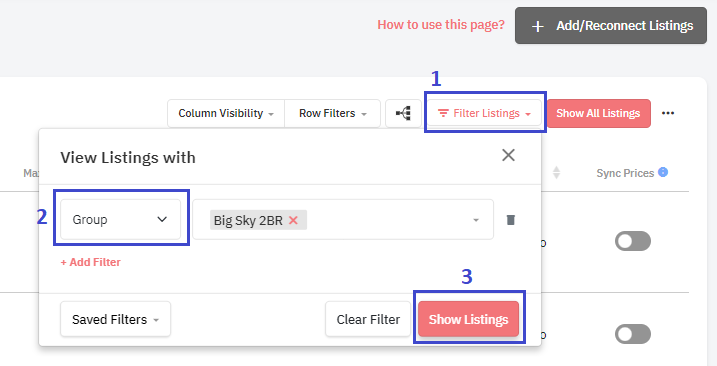The height and width of the screenshot is (366, 717).
Task: Click the column sort arrows icon
Action: 556,172
